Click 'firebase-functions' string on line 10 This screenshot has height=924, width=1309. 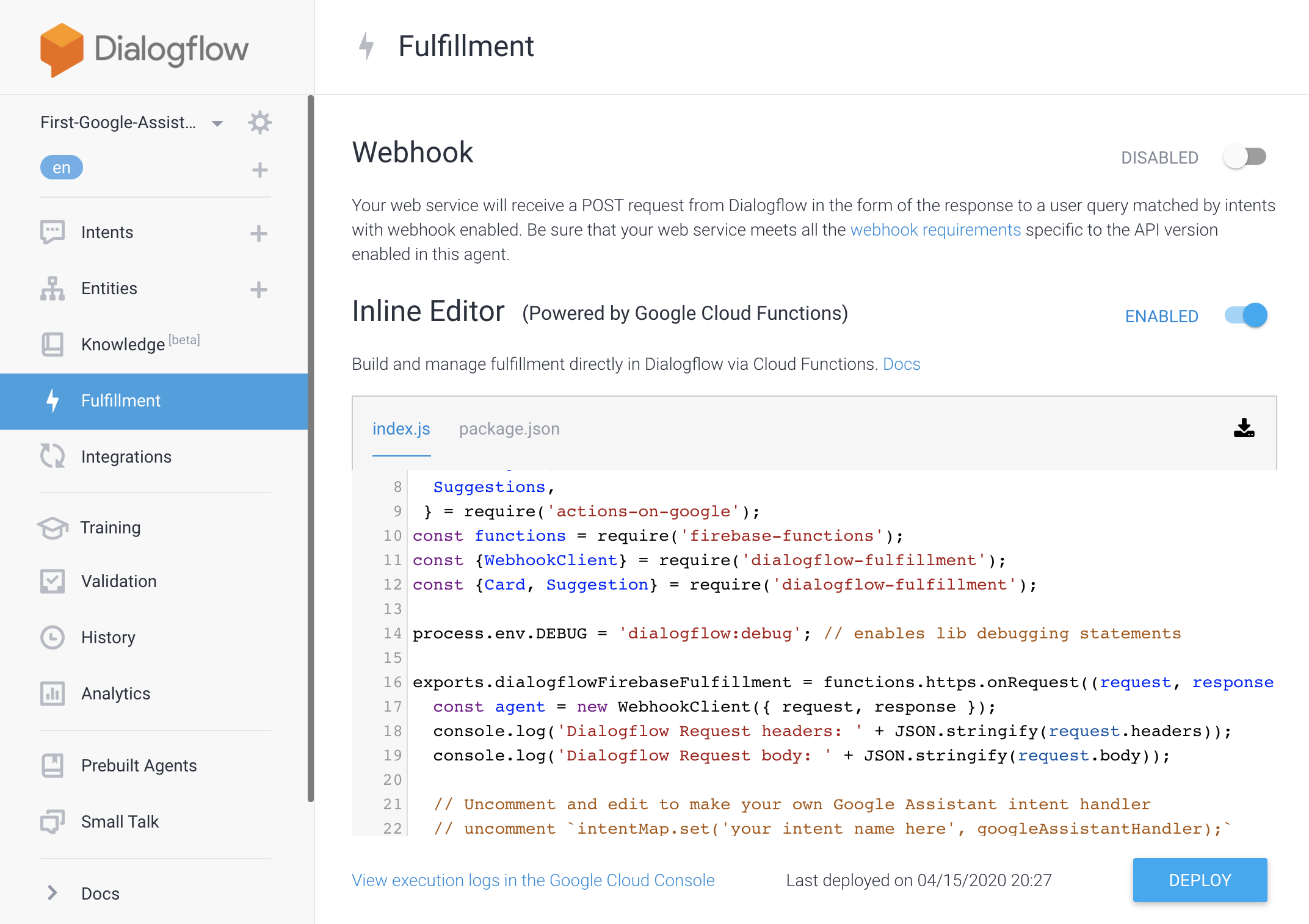[x=781, y=536]
